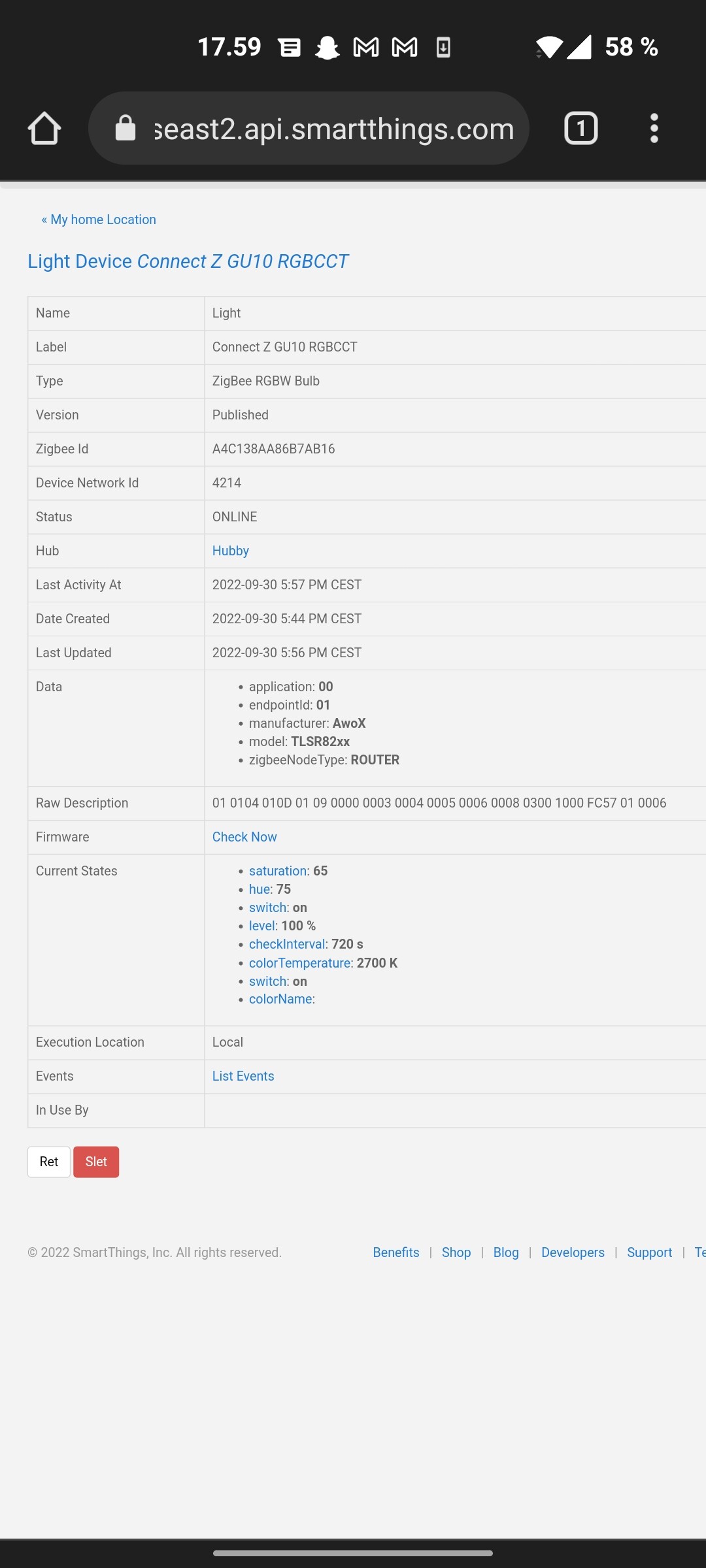The width and height of the screenshot is (706, 1568).
Task: Click Check Now for firmware
Action: pyautogui.click(x=244, y=837)
